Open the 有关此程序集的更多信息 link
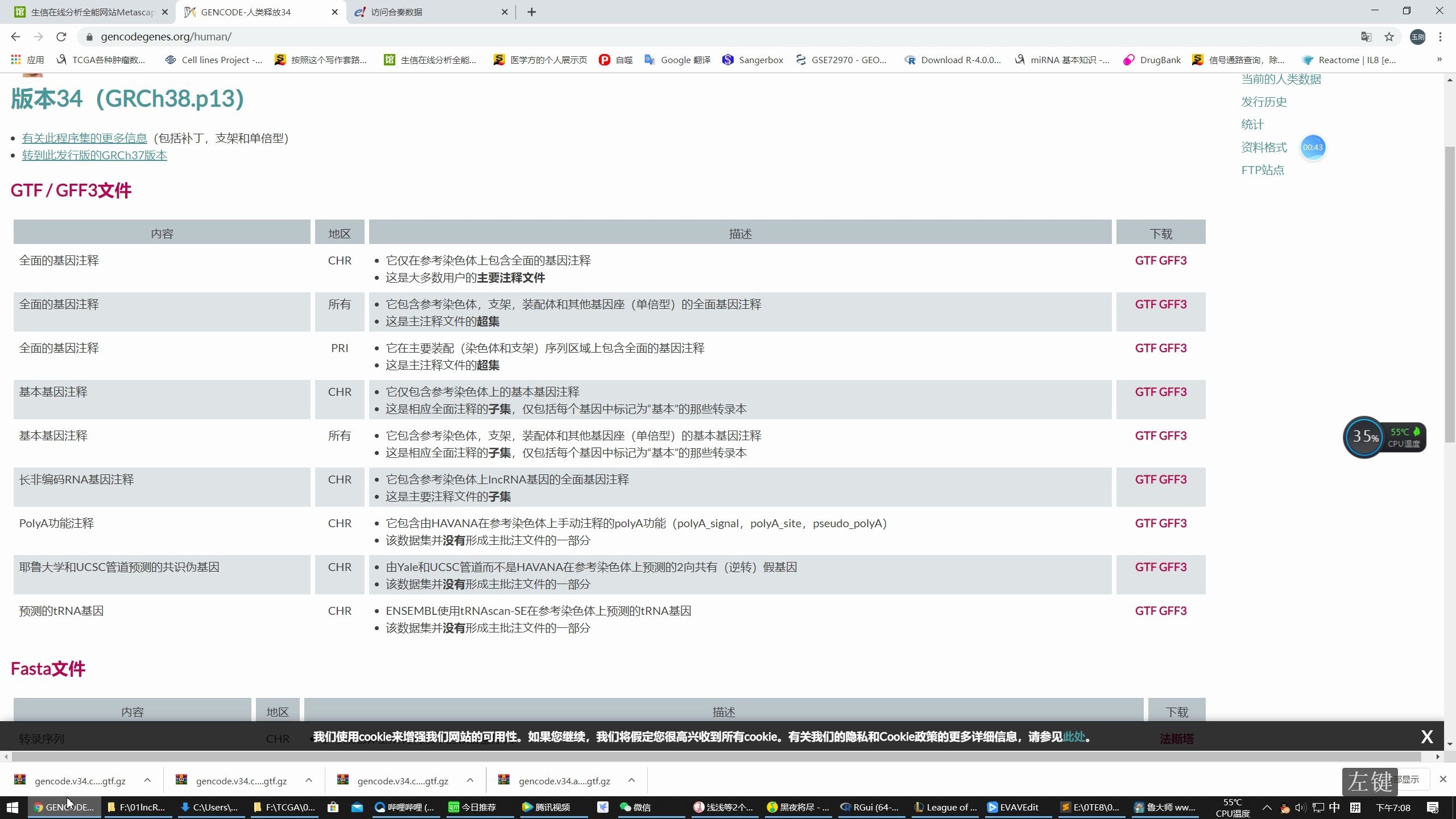Viewport: 1456px width, 819px height. point(83,138)
